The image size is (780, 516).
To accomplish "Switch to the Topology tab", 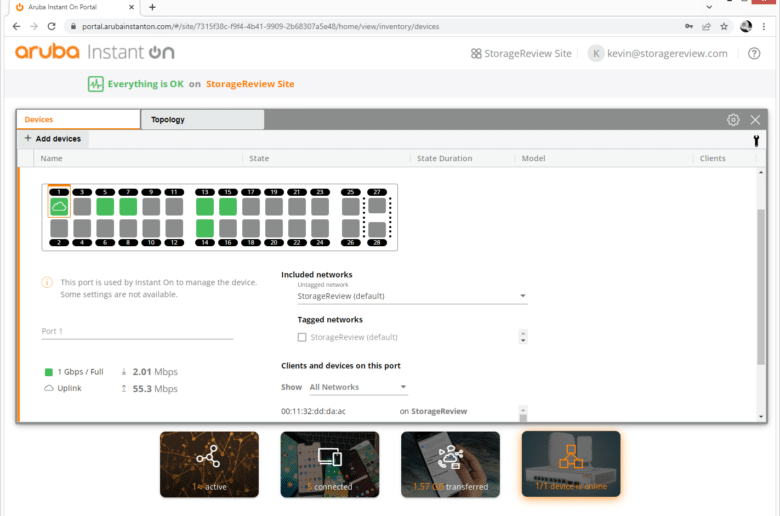I will [202, 119].
